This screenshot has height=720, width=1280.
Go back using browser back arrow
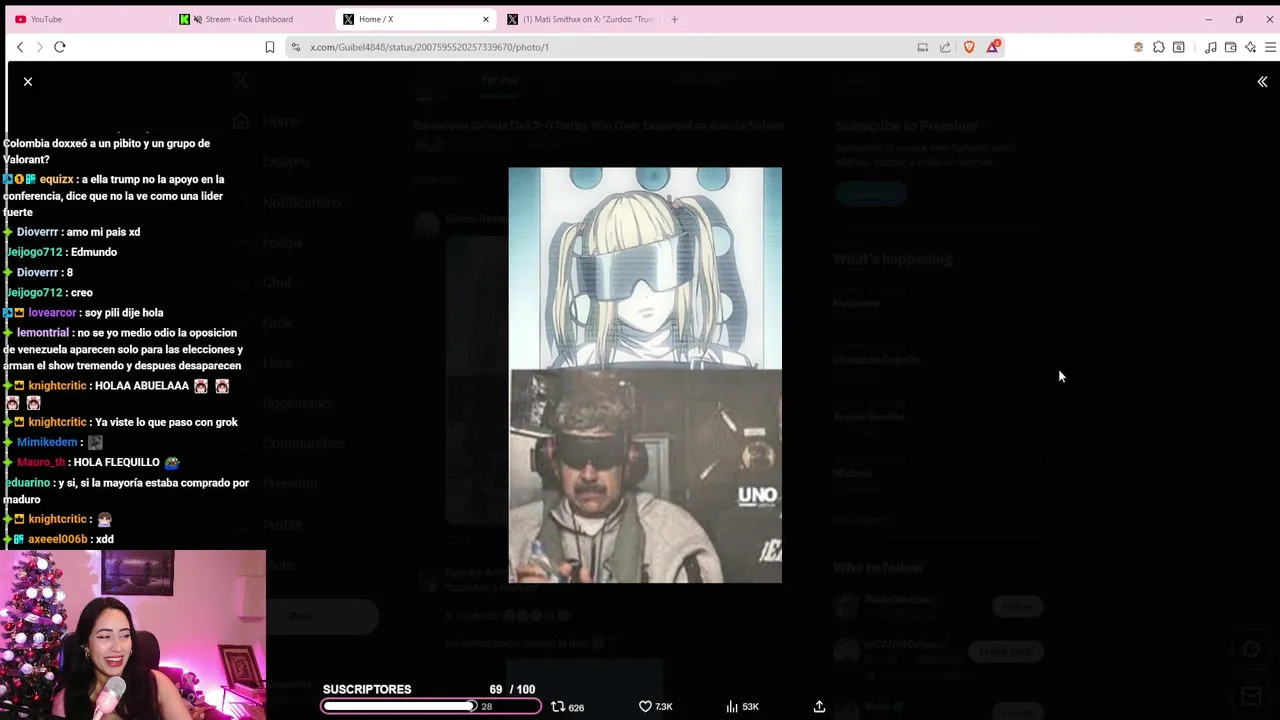20,47
